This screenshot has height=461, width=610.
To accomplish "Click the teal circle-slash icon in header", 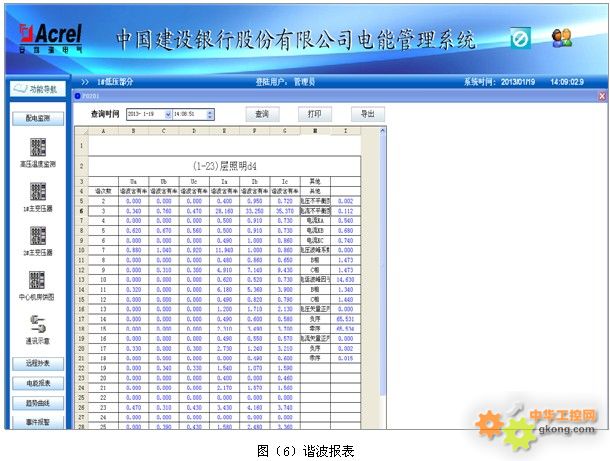I will point(520,38).
